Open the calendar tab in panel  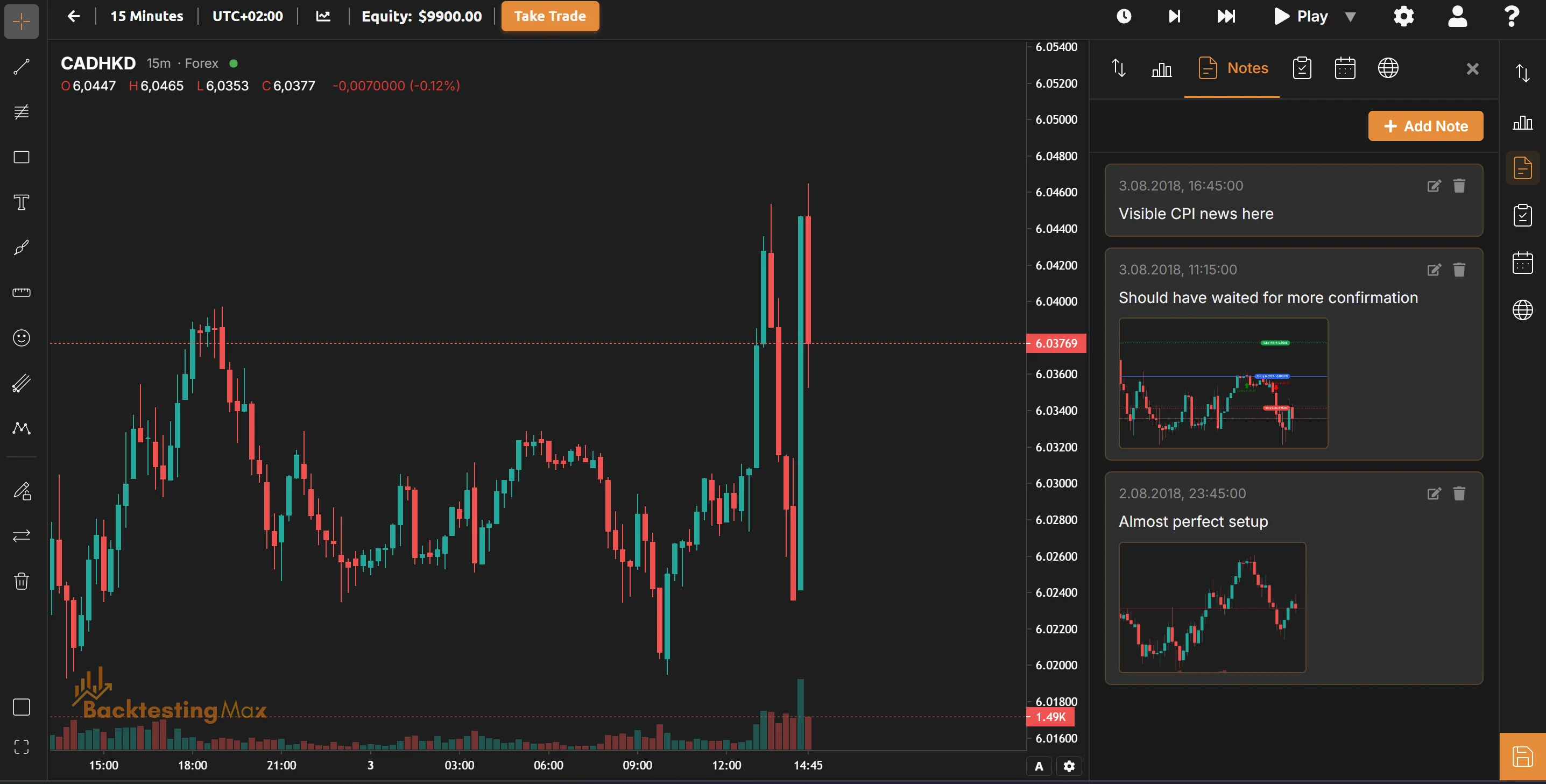1345,68
